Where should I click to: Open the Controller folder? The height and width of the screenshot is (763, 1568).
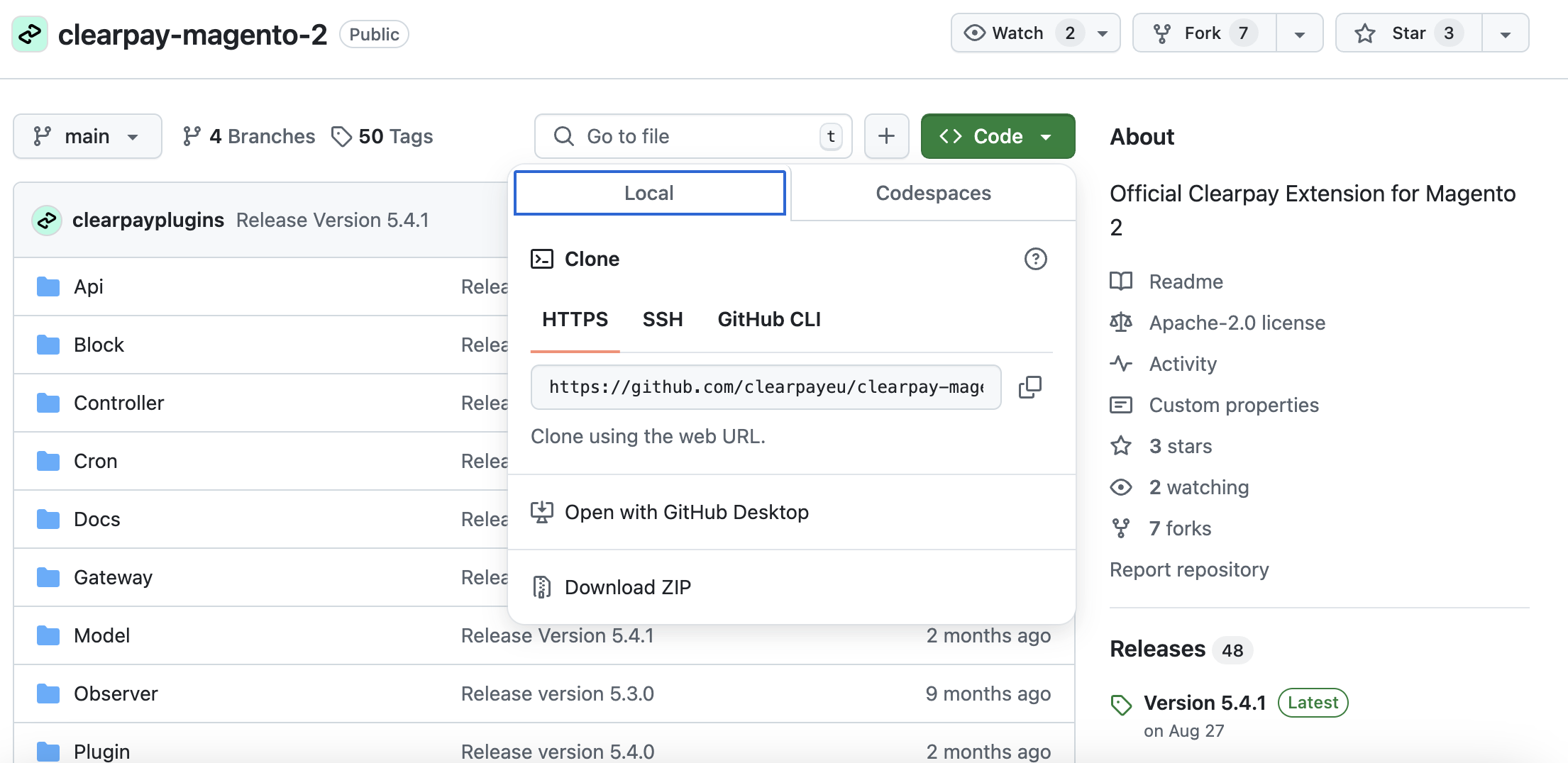pyautogui.click(x=118, y=403)
